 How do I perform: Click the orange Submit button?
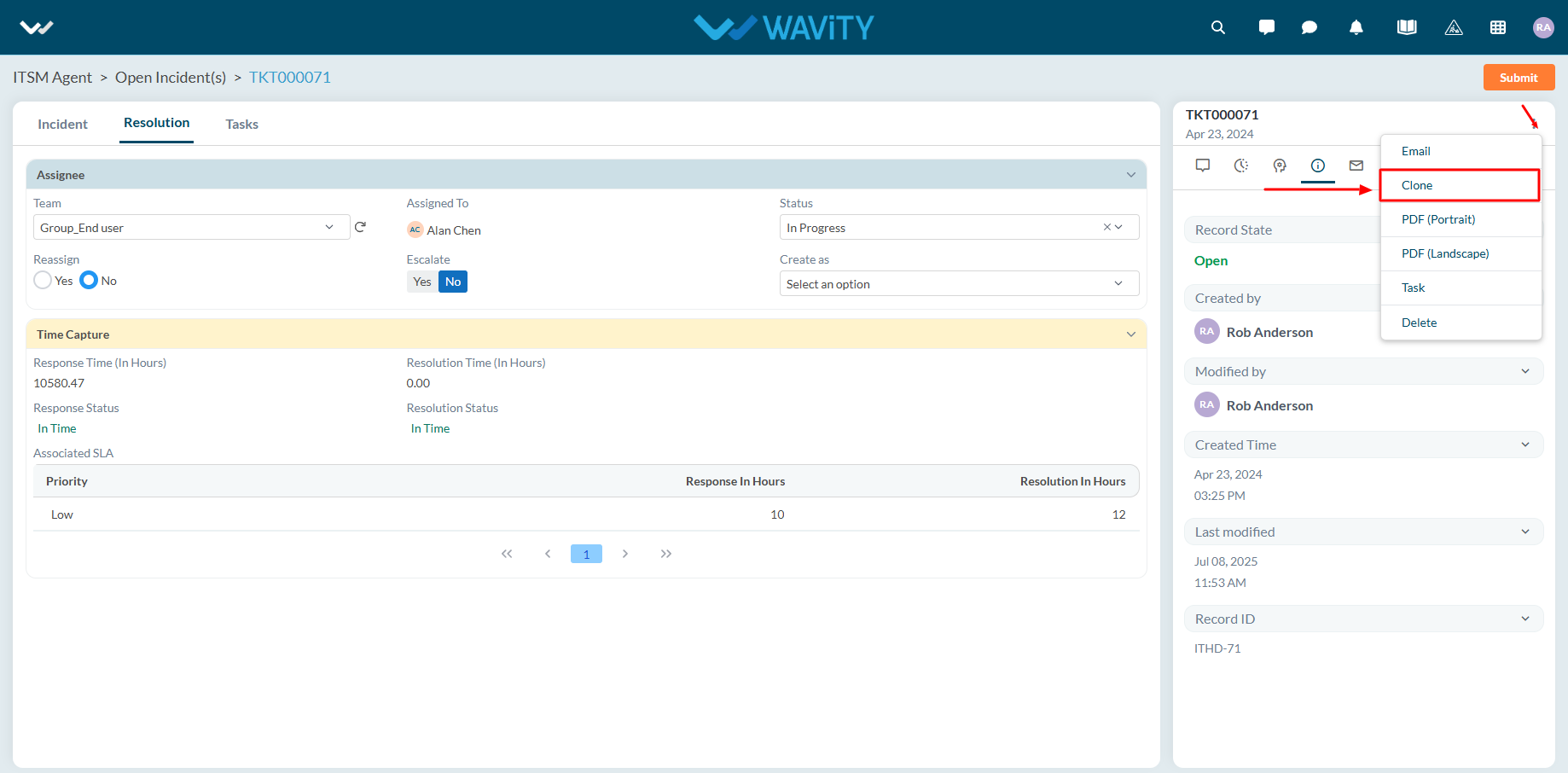pyautogui.click(x=1519, y=77)
